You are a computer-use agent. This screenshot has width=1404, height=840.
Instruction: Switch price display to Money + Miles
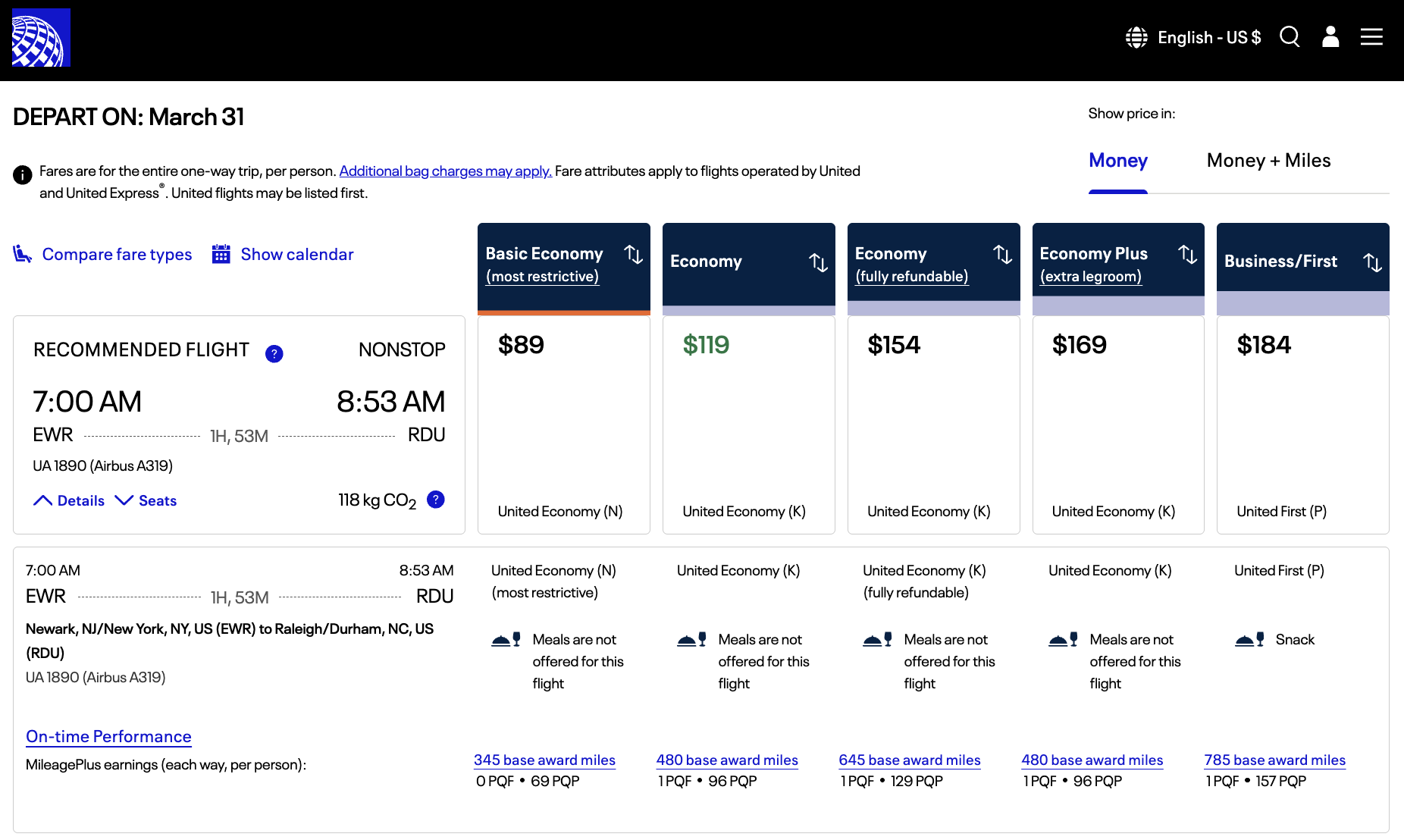click(x=1268, y=161)
